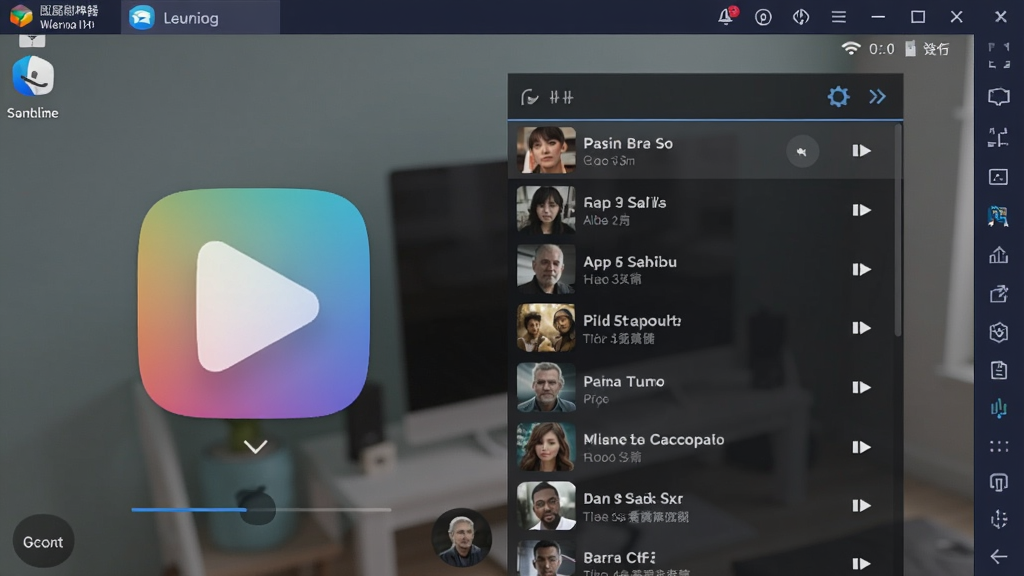Click the Gcont button

[x=43, y=541]
